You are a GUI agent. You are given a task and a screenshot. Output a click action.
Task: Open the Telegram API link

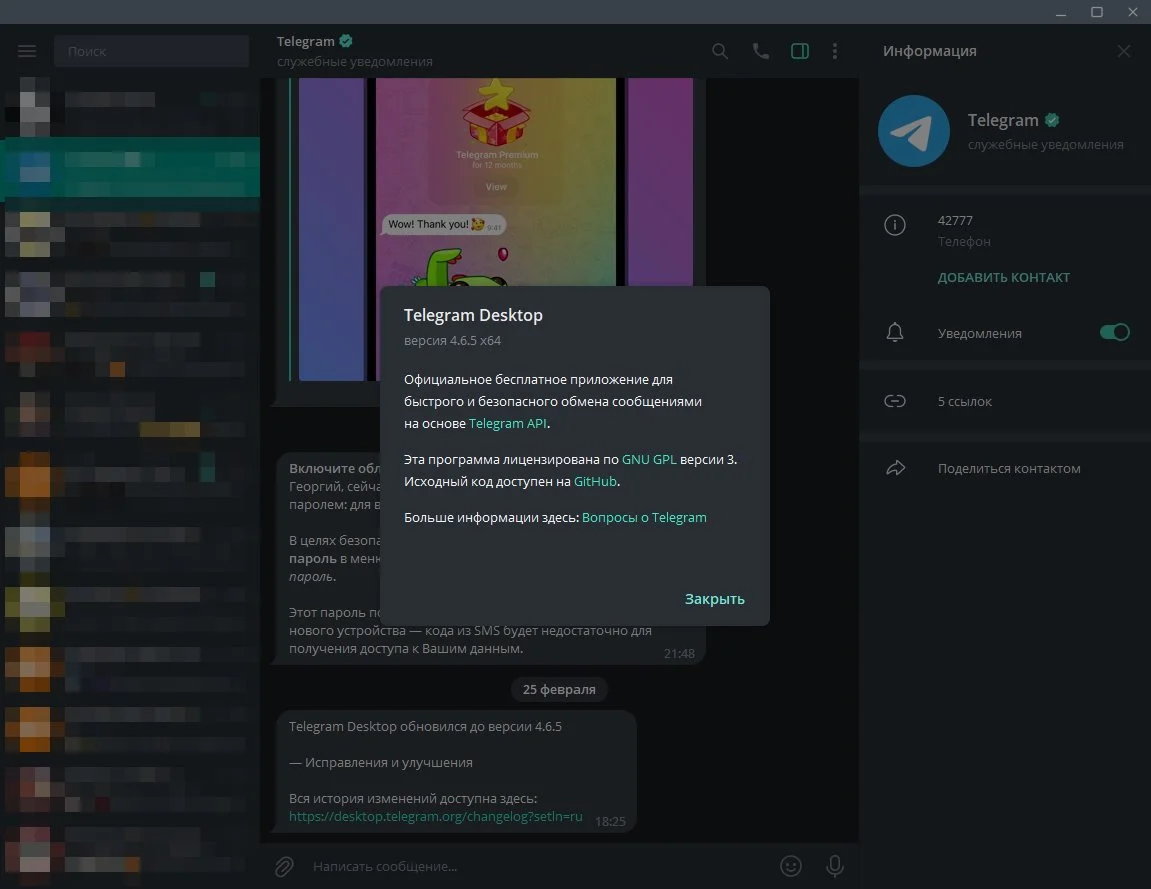point(507,424)
